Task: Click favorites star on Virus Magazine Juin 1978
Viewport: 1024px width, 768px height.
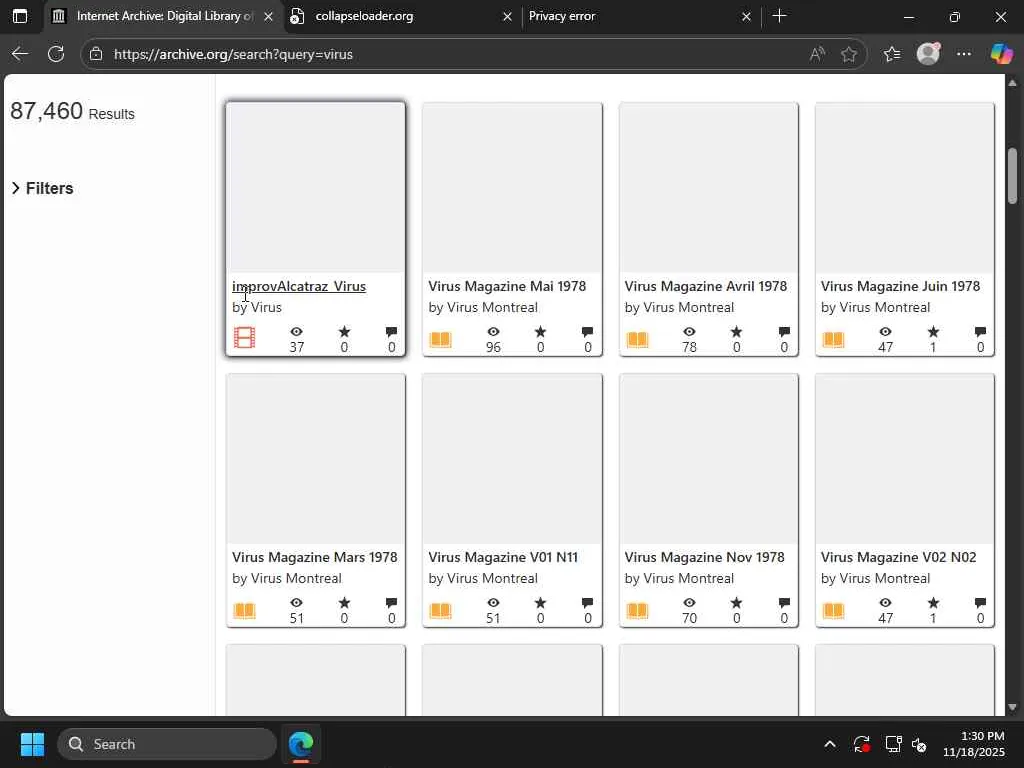Action: [x=933, y=332]
